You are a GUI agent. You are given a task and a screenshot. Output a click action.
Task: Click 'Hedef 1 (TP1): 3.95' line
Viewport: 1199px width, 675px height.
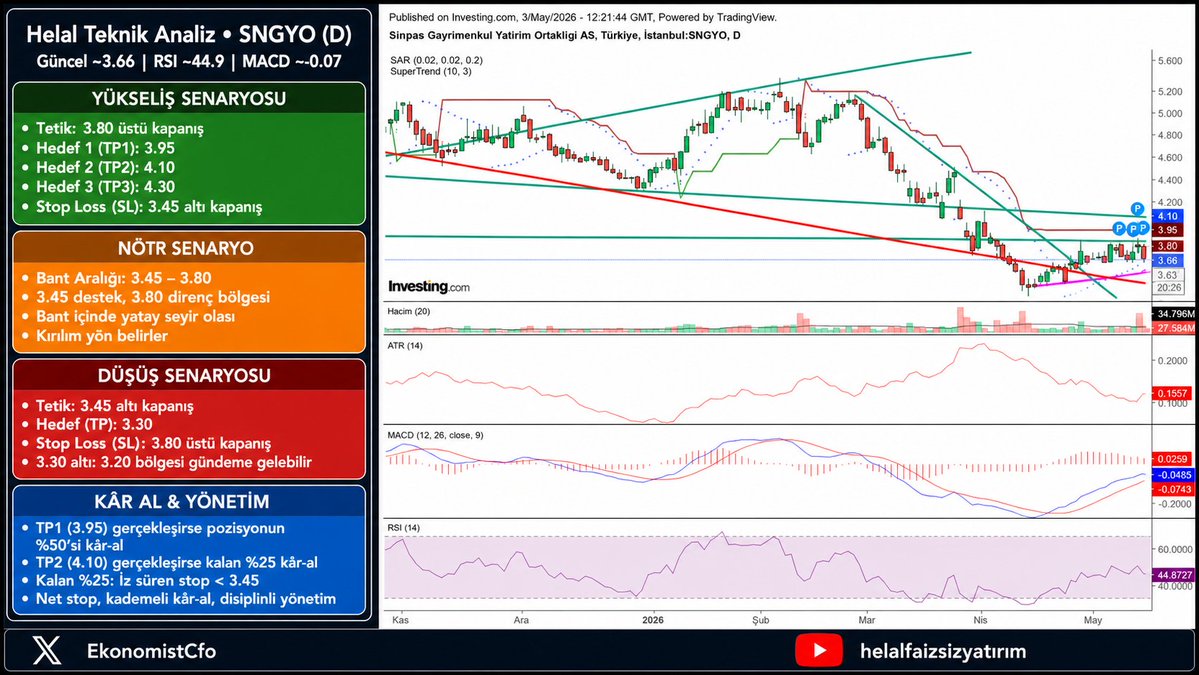(x=105, y=148)
